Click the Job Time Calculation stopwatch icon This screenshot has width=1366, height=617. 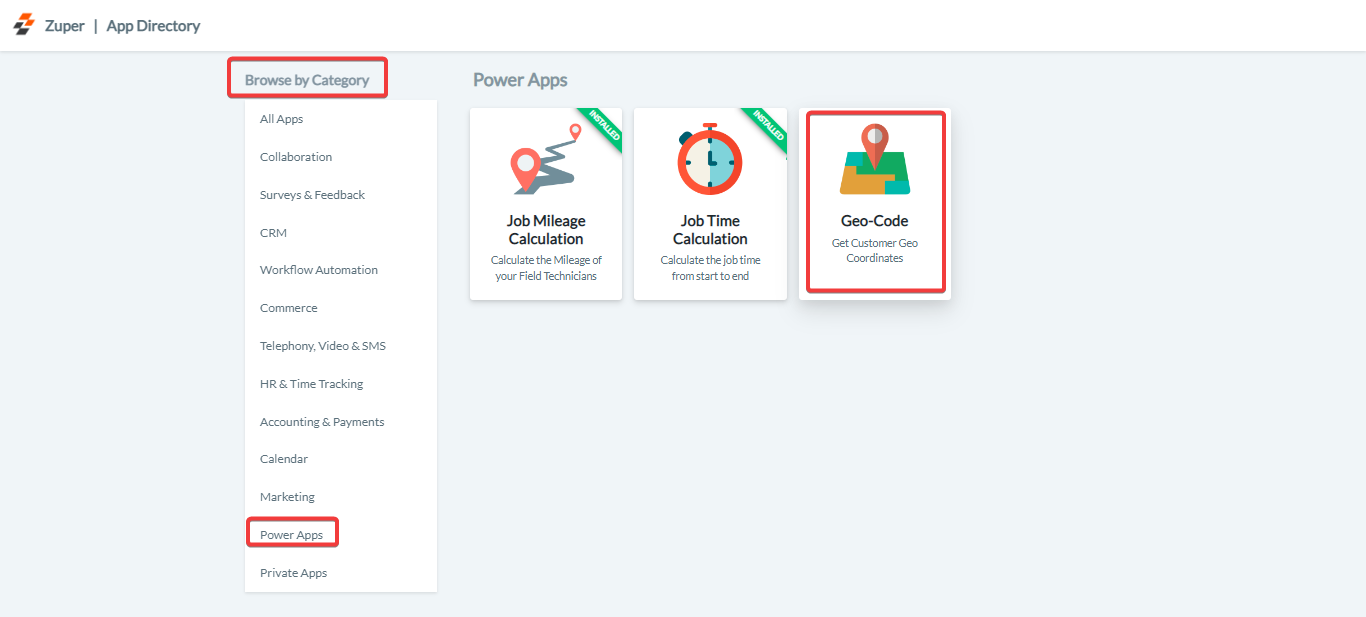(x=710, y=159)
